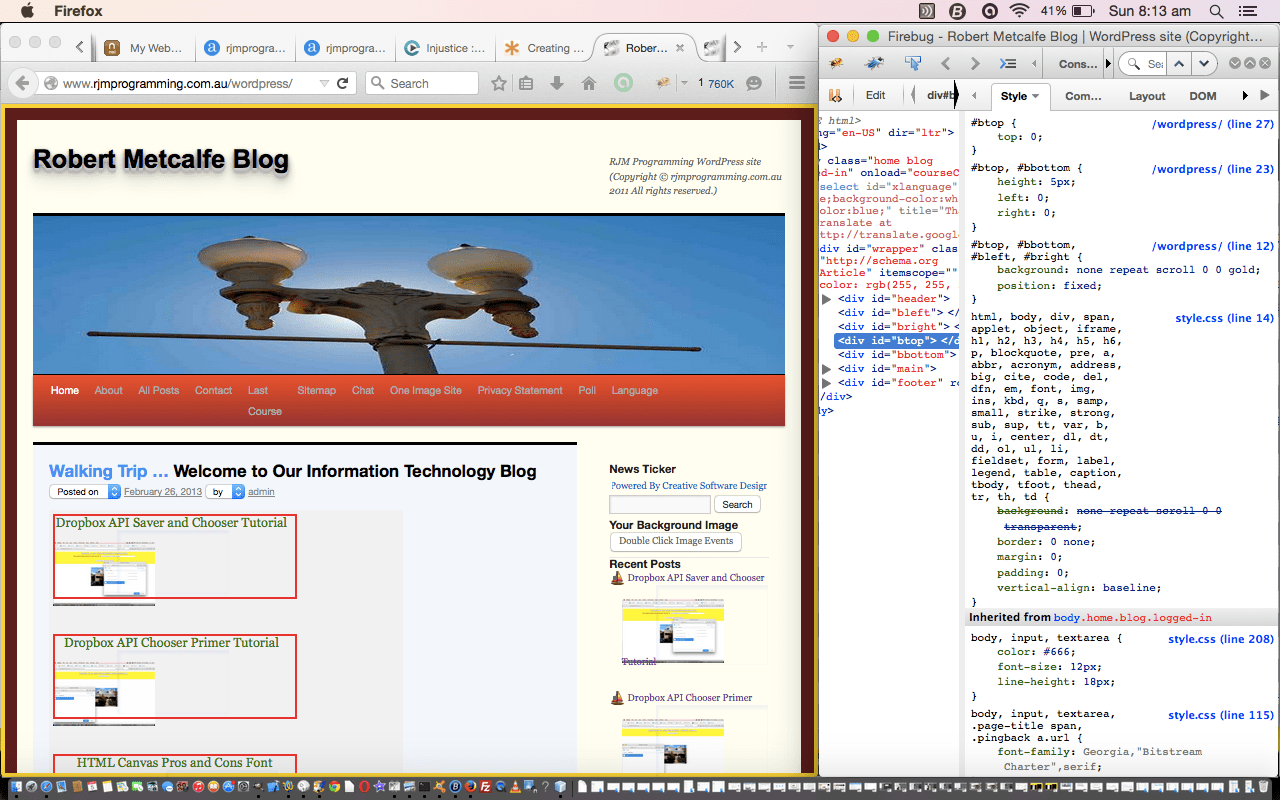Click the 'Double Click Image Events' button
The height and width of the screenshot is (800, 1280).
point(676,541)
